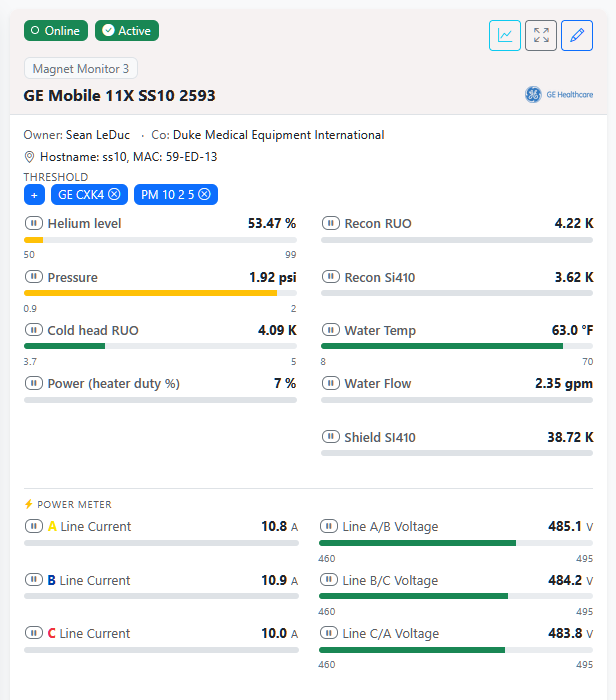This screenshot has width=616, height=700.
Task: Click the Line C/A Voltage progress bar
Action: coord(456,650)
